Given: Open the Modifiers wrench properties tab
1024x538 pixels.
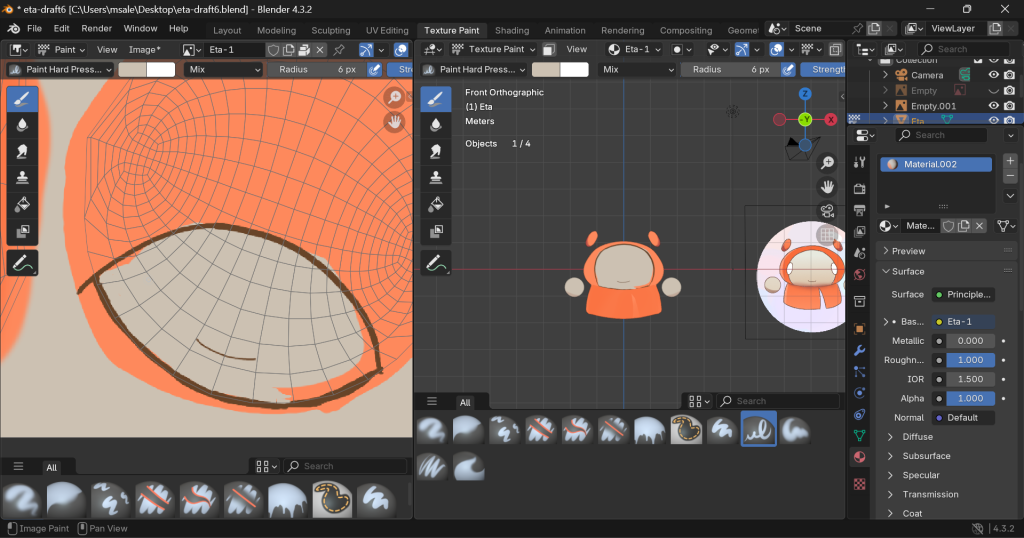Looking at the screenshot, I should (859, 350).
